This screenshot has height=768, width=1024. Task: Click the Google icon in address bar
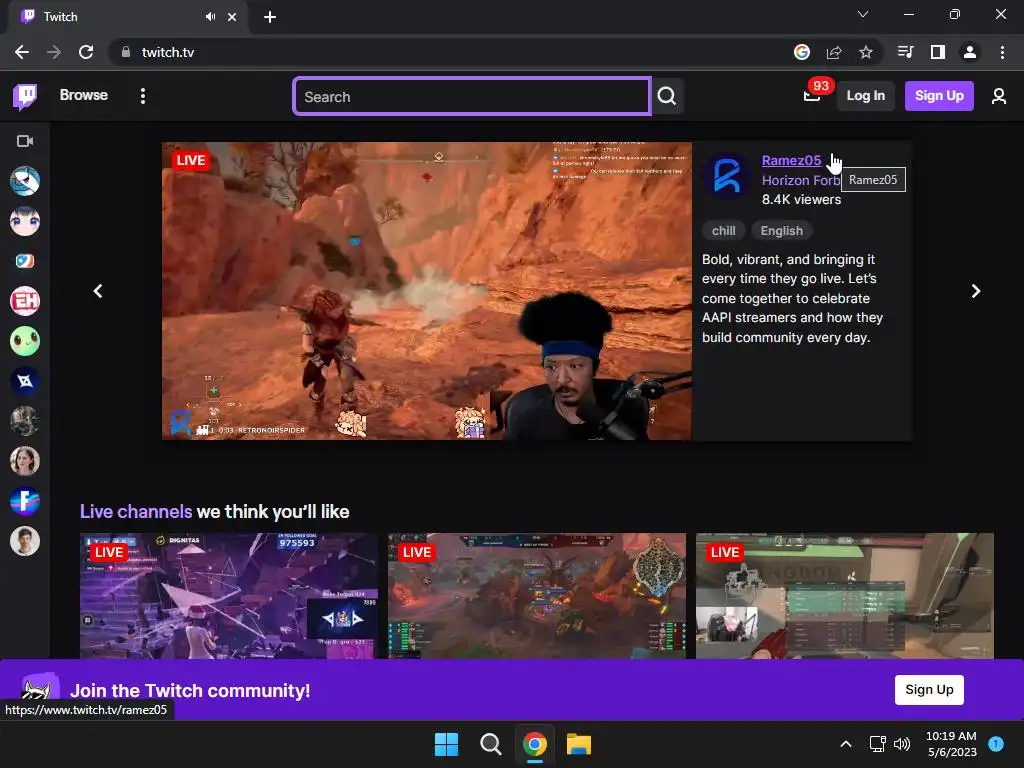801,52
